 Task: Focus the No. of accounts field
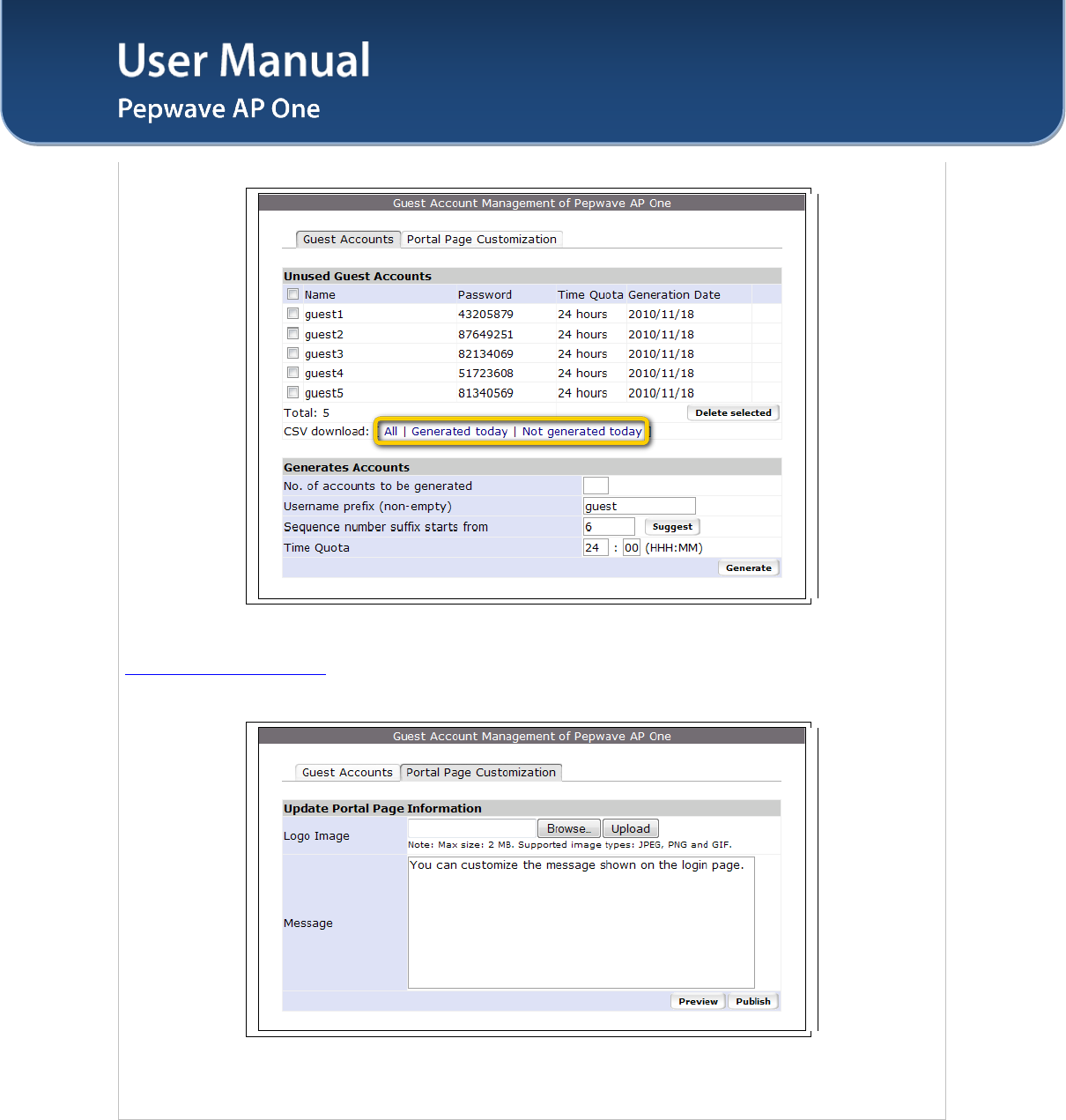[x=596, y=486]
